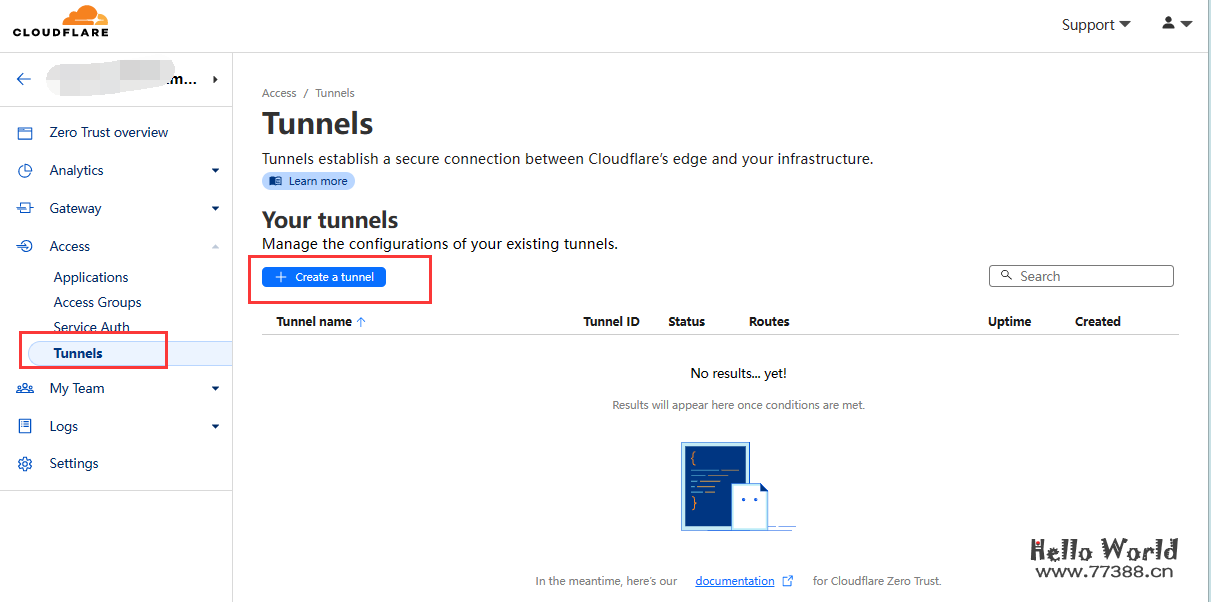Open the Support dropdown menu
The image size is (1211, 602).
click(1095, 25)
